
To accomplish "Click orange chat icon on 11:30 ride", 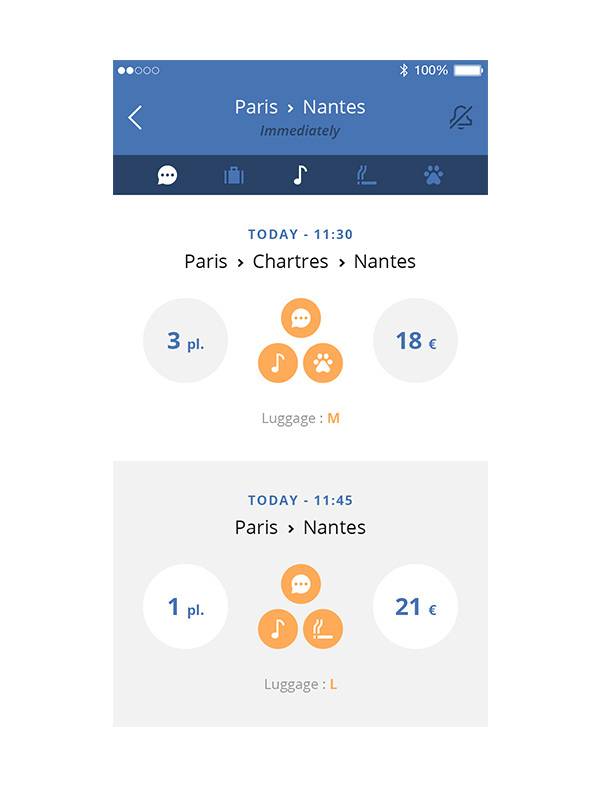I will tap(300, 319).
